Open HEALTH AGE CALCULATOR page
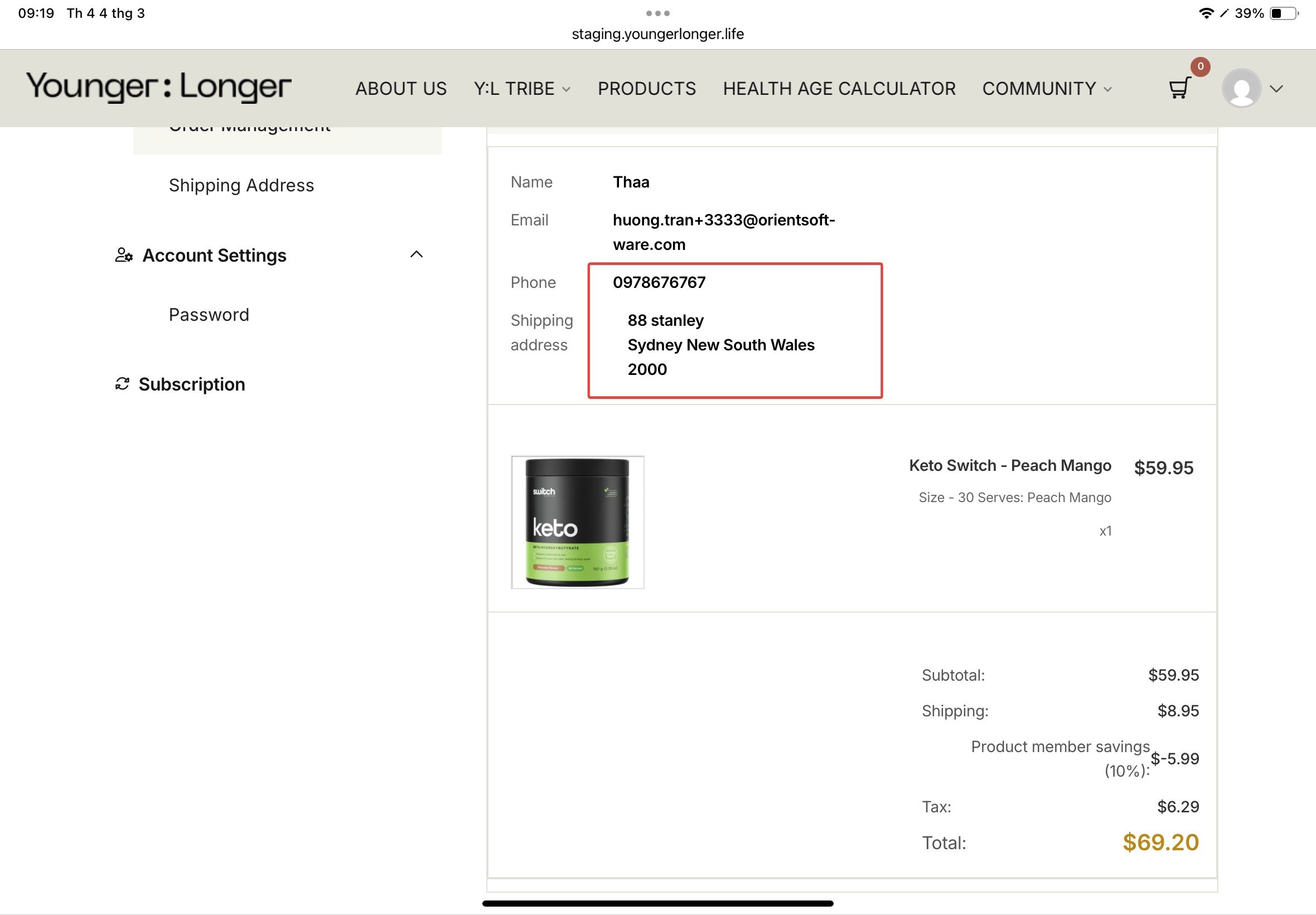The width and height of the screenshot is (1316, 915). [839, 89]
